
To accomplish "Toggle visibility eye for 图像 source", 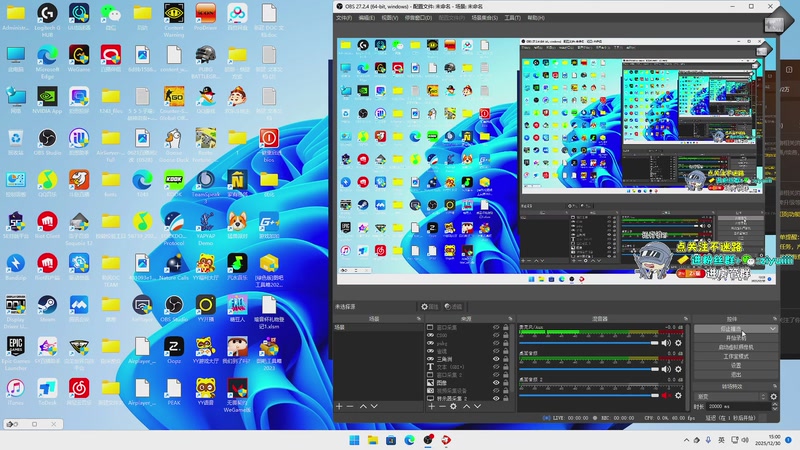I will click(496, 382).
